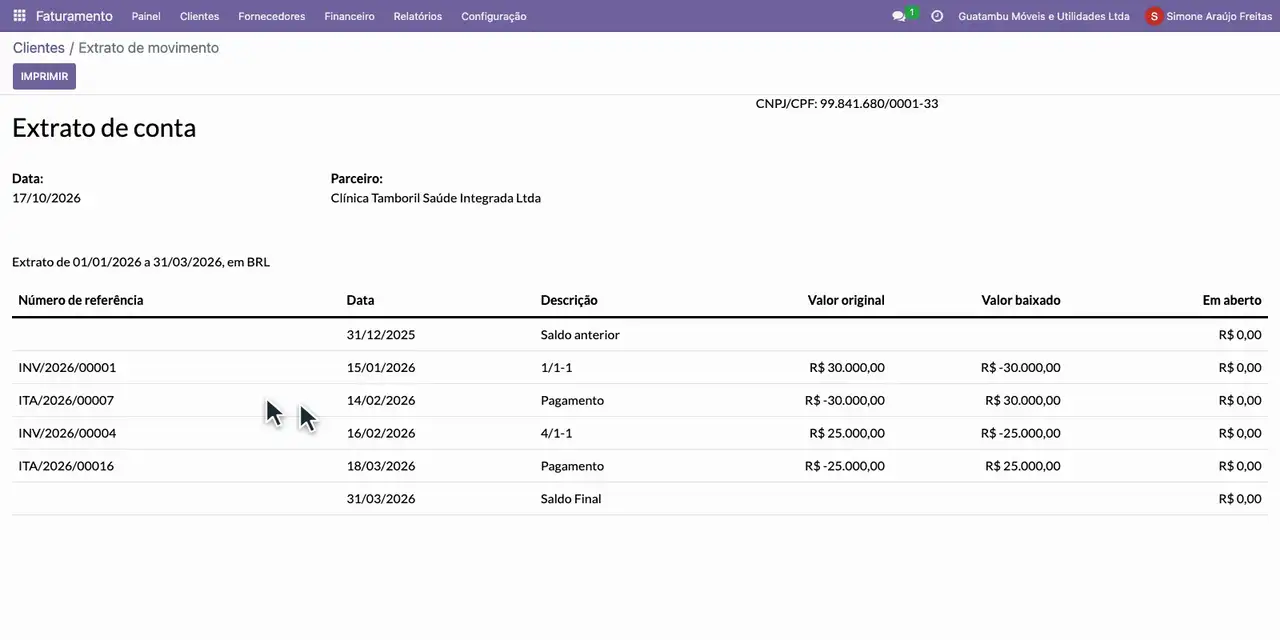
Task: Open invoice INV/2026/00004 reference
Action: pos(67,433)
